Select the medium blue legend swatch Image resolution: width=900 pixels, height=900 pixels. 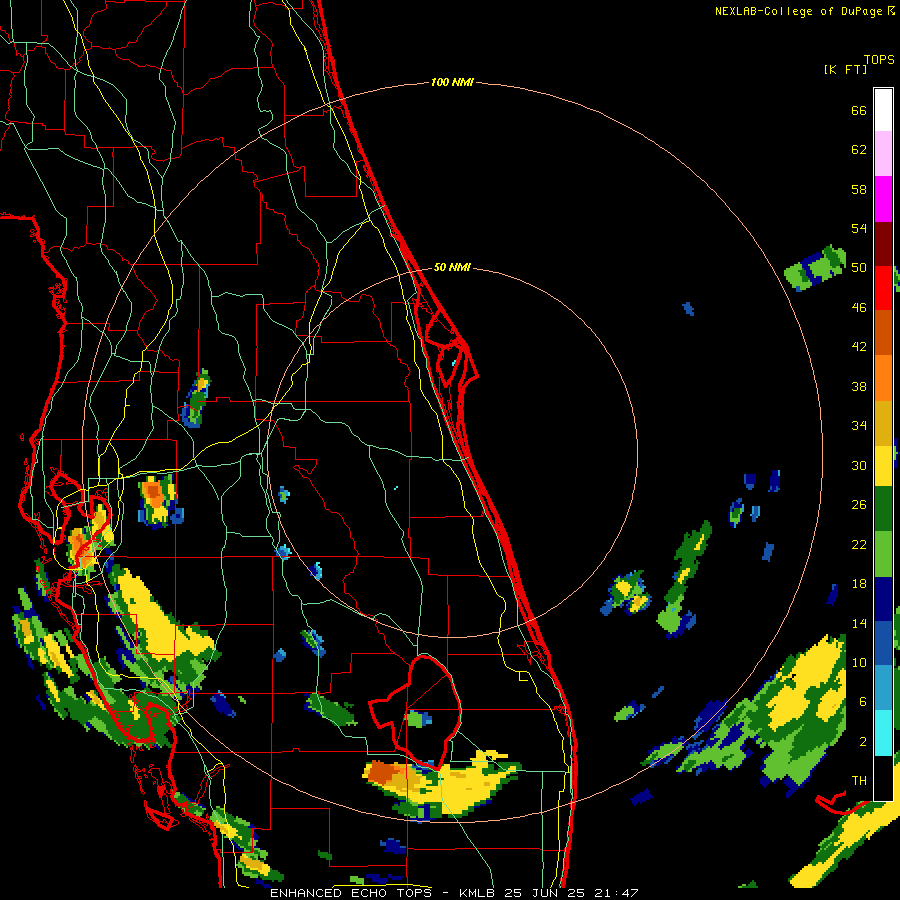[x=883, y=643]
